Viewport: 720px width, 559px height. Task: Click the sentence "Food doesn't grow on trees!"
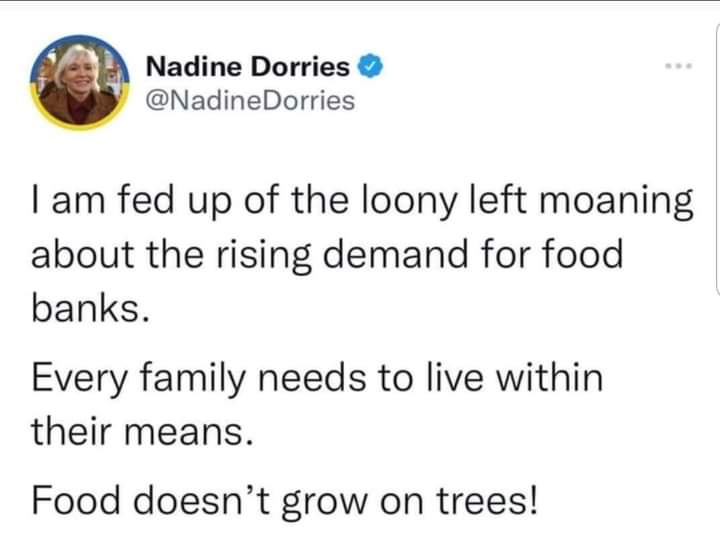[286, 497]
